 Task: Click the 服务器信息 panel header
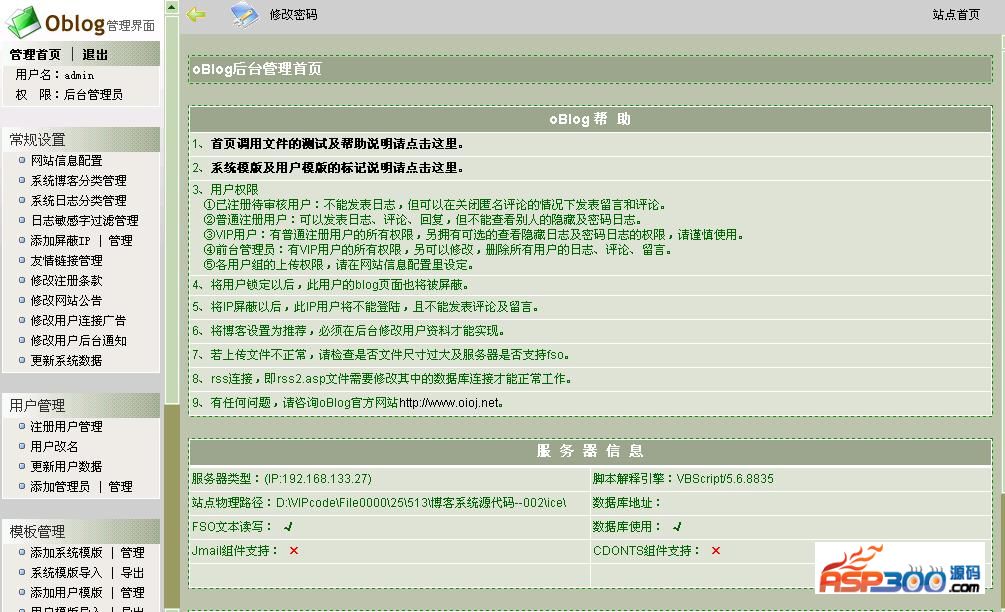tap(590, 451)
